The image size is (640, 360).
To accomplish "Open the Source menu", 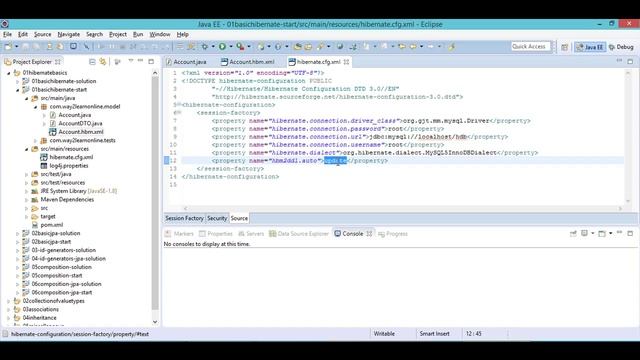I will (x=42, y=35).
